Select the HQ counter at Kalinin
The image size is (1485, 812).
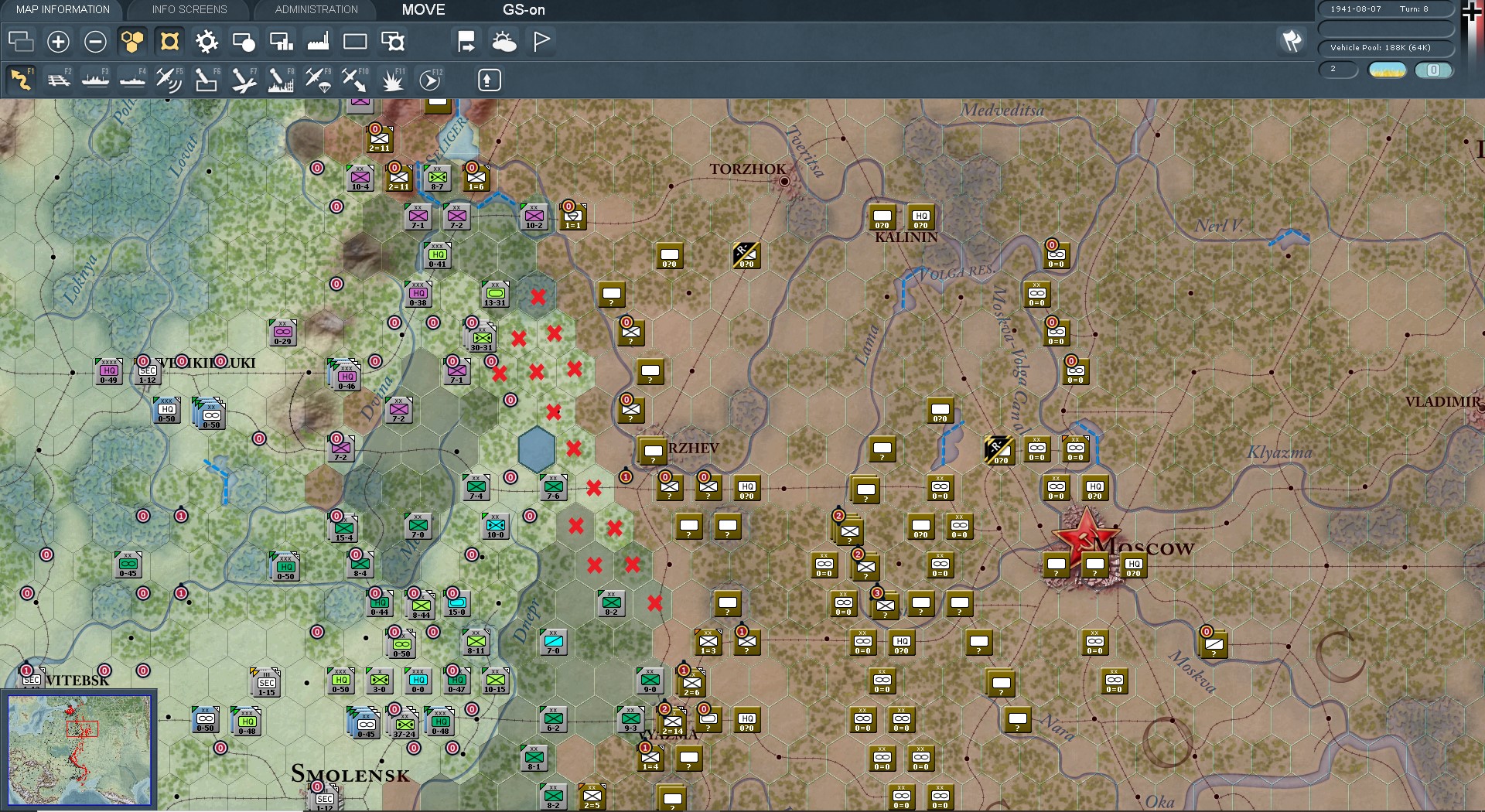(x=921, y=218)
